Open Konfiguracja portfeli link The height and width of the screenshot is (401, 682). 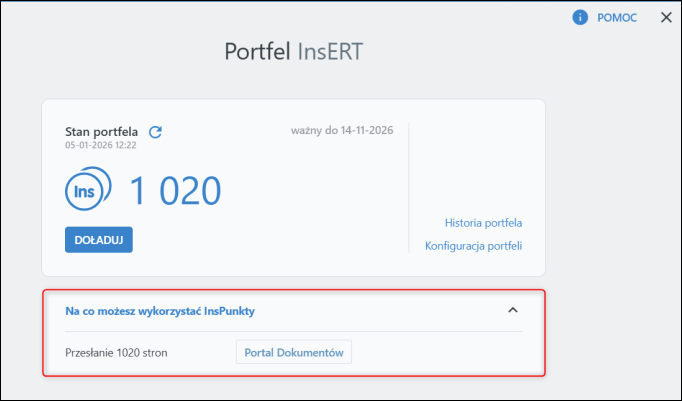473,246
